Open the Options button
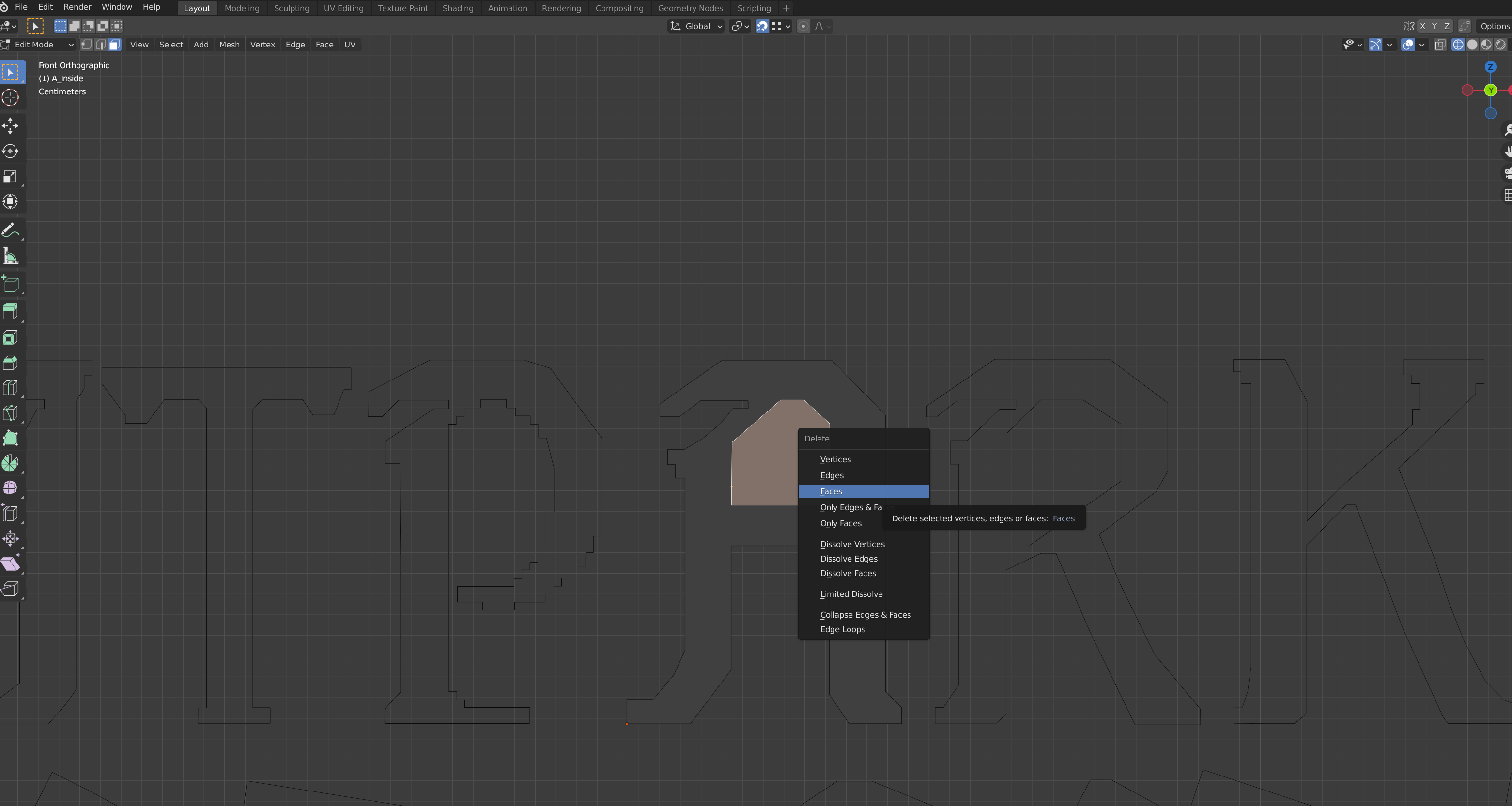Image resolution: width=1512 pixels, height=806 pixels. pyautogui.click(x=1494, y=26)
